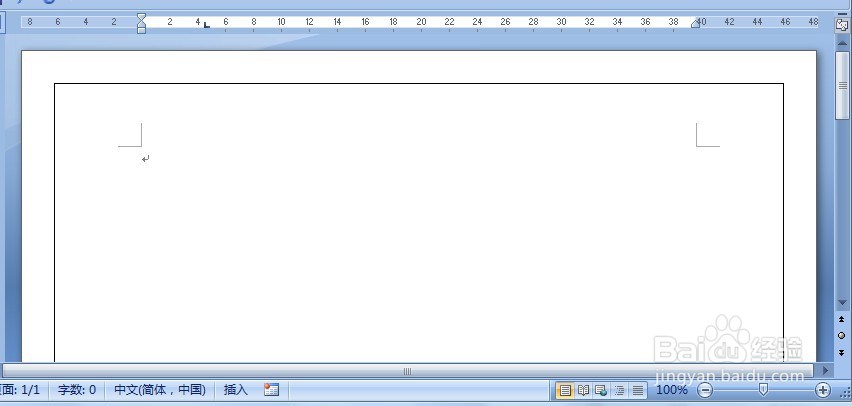Click the macro recording icon in status bar
852x406 pixels.
271,390
